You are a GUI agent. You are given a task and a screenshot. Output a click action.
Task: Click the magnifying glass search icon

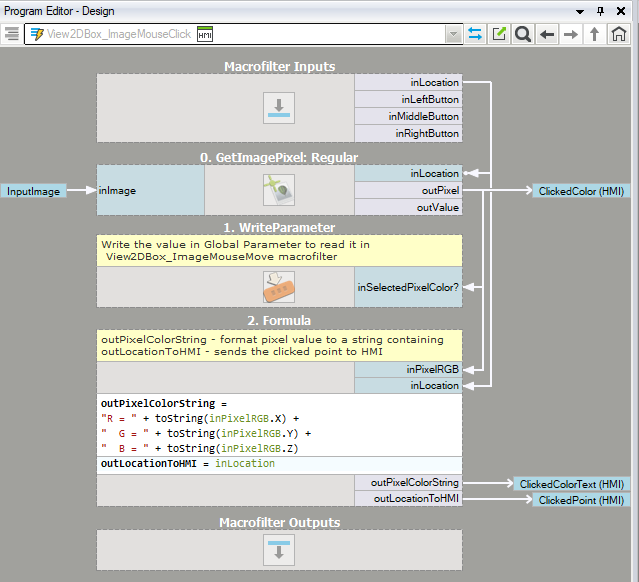(523, 34)
